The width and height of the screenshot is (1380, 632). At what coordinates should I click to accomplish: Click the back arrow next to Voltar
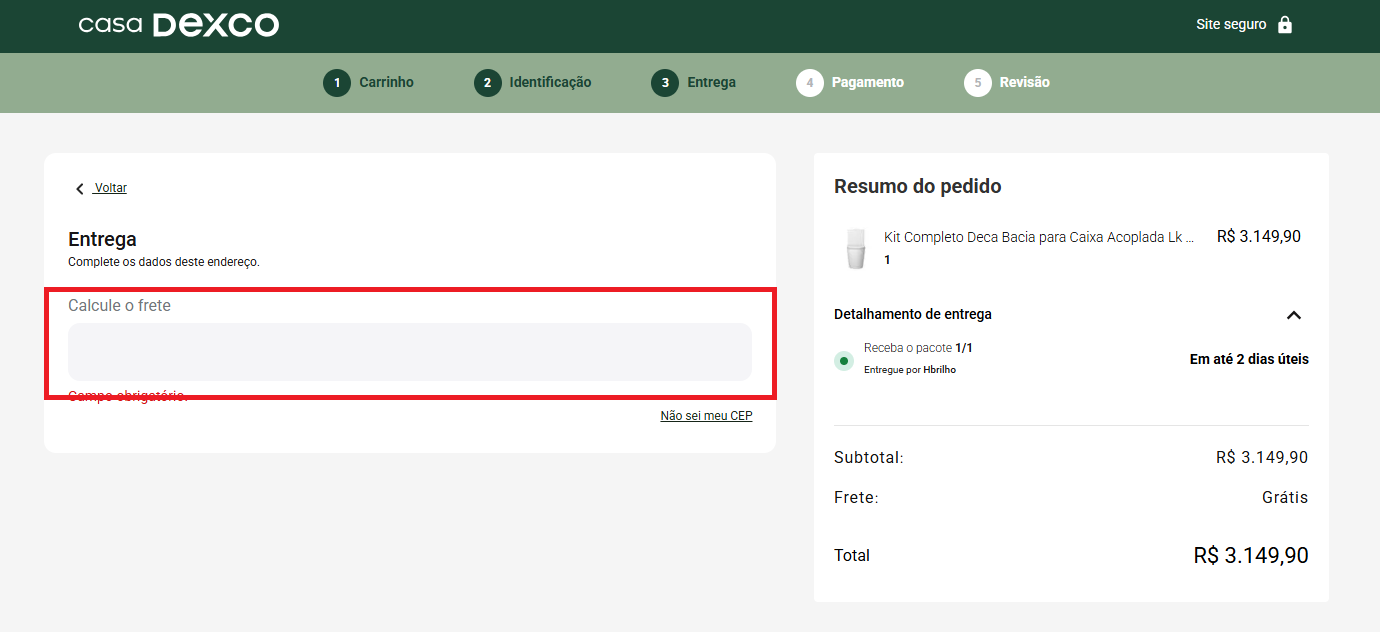[80, 189]
